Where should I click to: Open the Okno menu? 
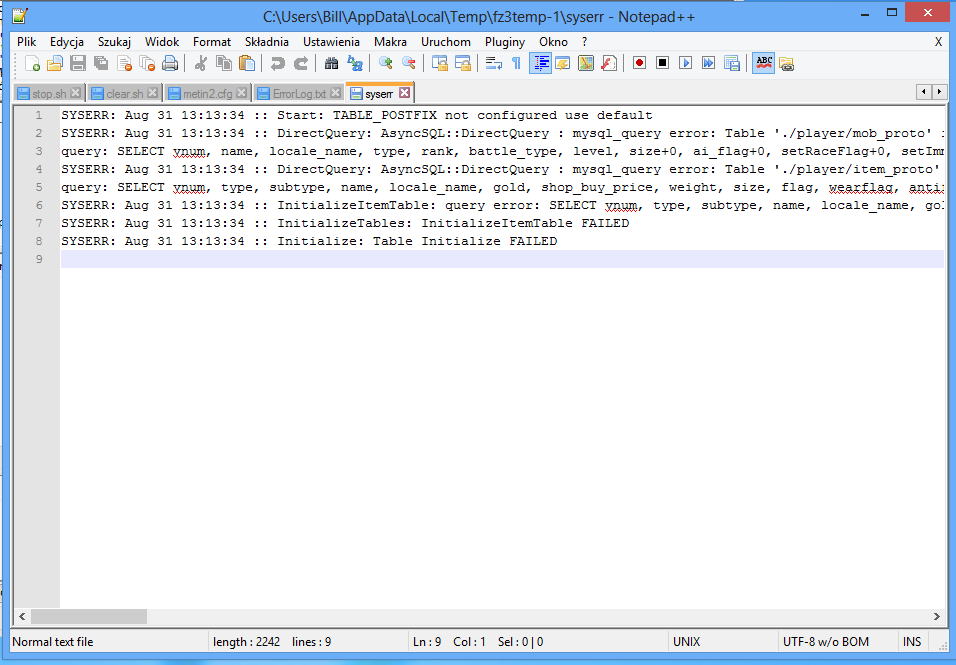553,42
